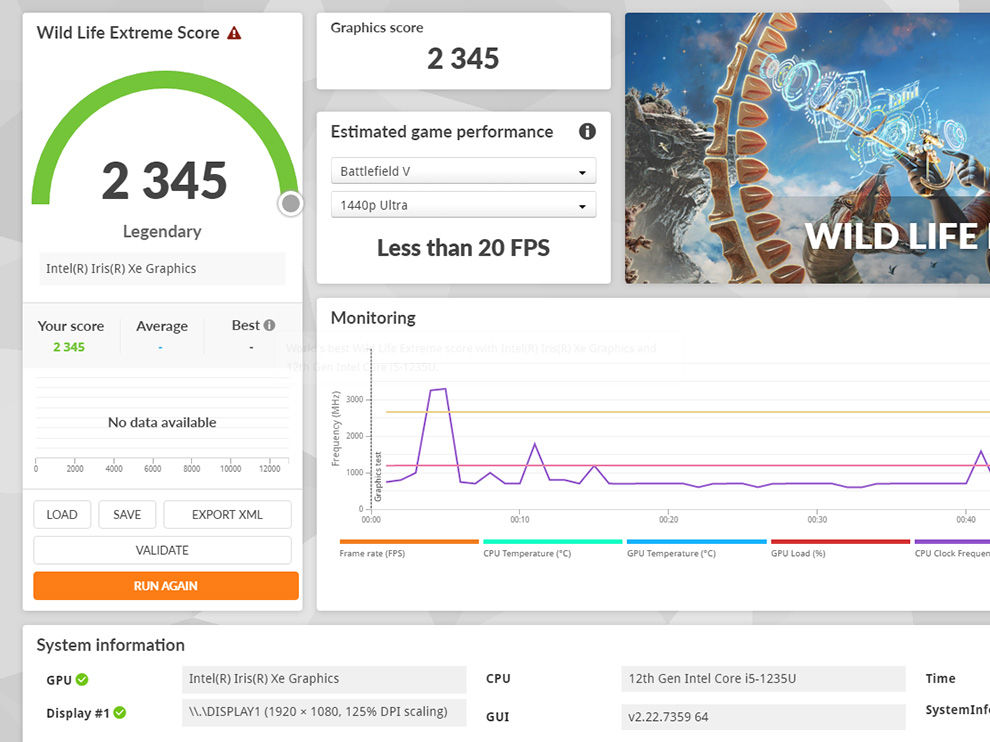Image resolution: width=990 pixels, height=742 pixels.
Task: Toggle the CPU Clock Frequency legend item
Action: [x=952, y=548]
